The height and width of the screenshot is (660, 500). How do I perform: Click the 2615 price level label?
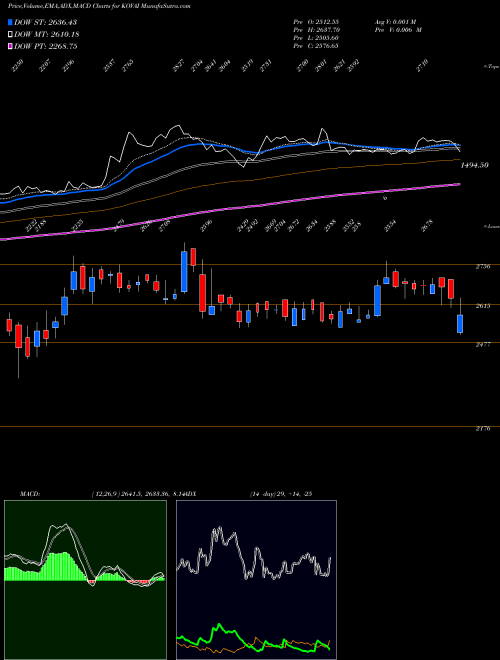[x=482, y=306]
